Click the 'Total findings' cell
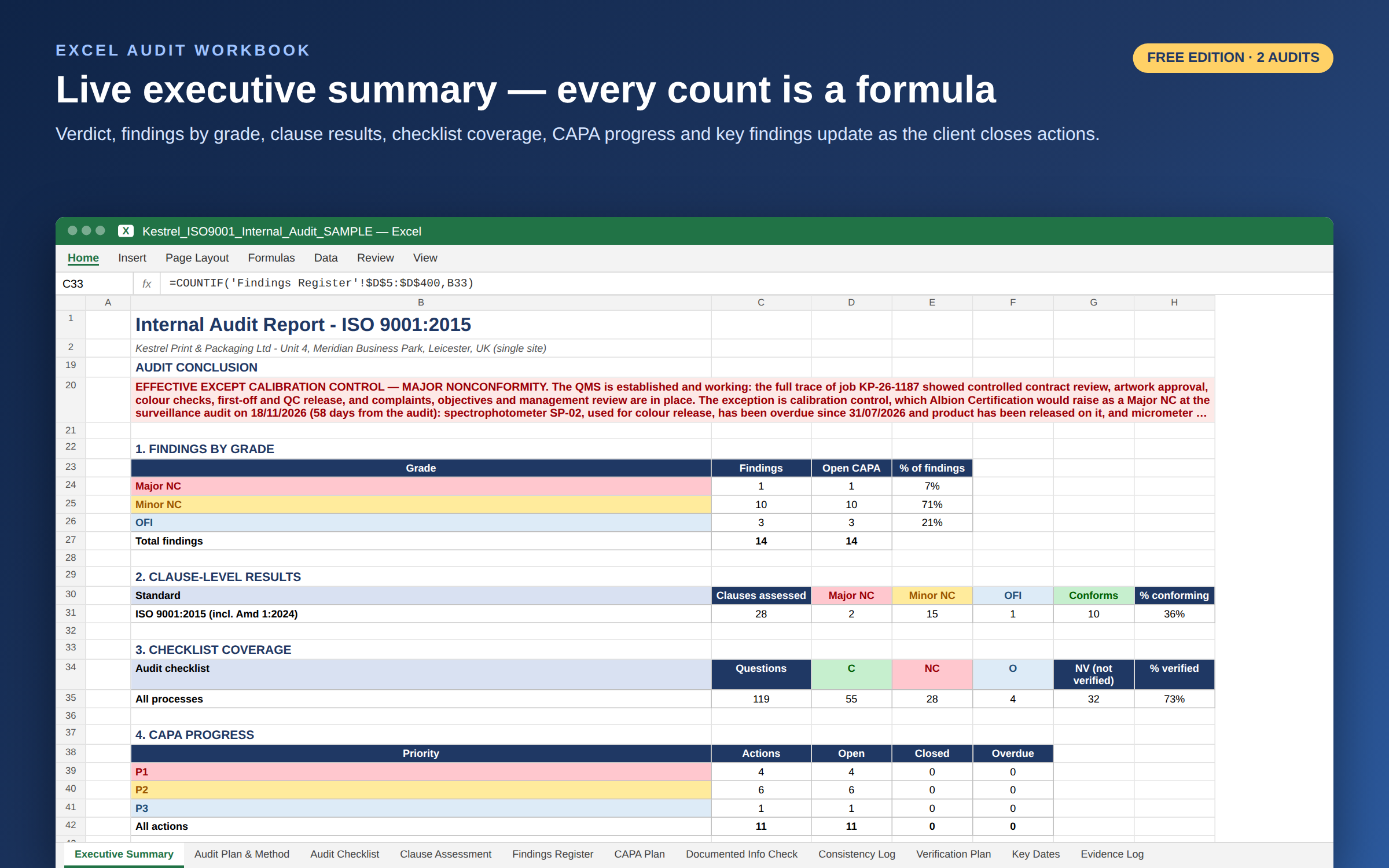Image resolution: width=1389 pixels, height=868 pixels. (x=421, y=541)
